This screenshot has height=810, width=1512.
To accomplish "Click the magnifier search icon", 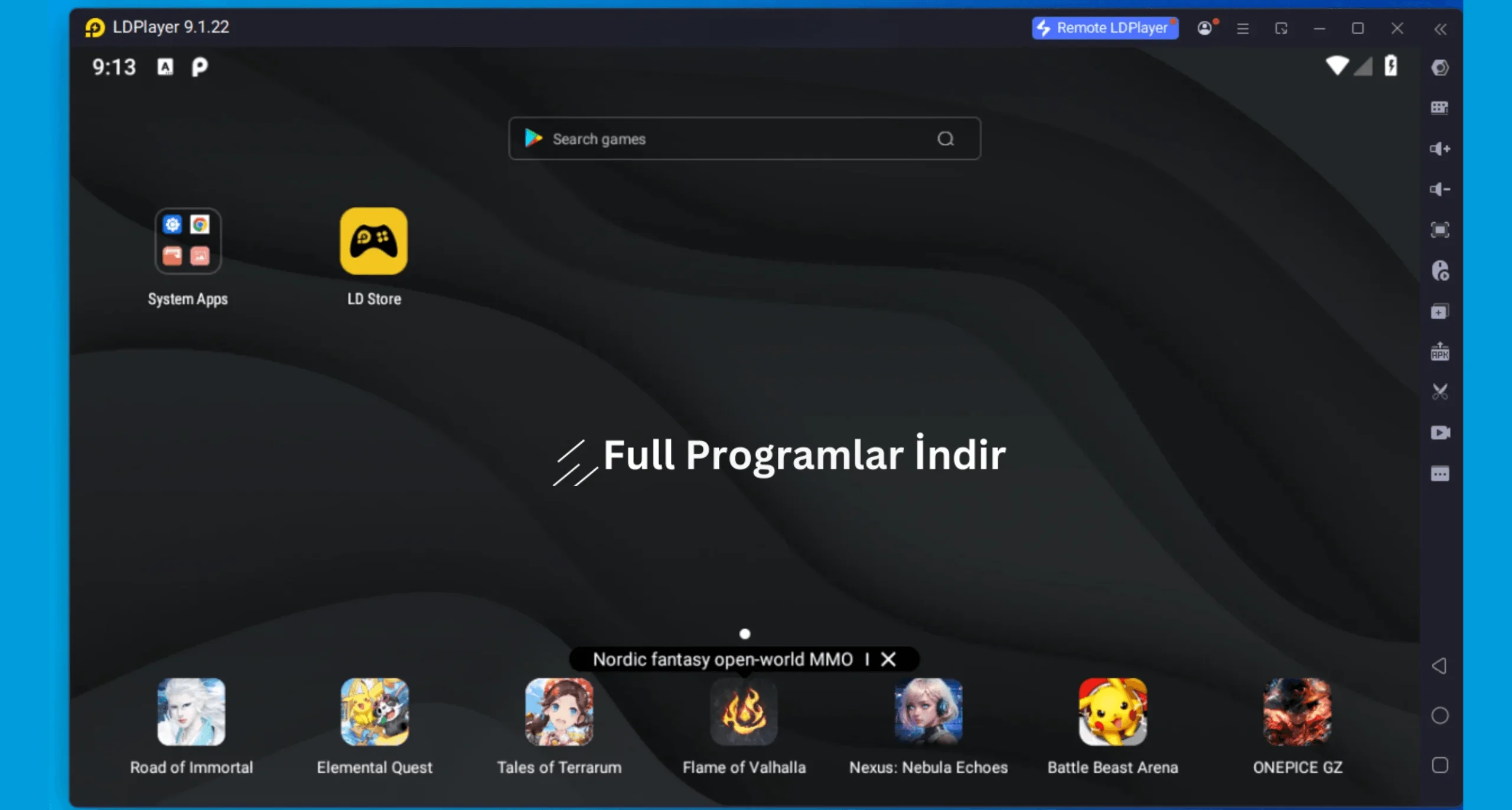I will (946, 139).
